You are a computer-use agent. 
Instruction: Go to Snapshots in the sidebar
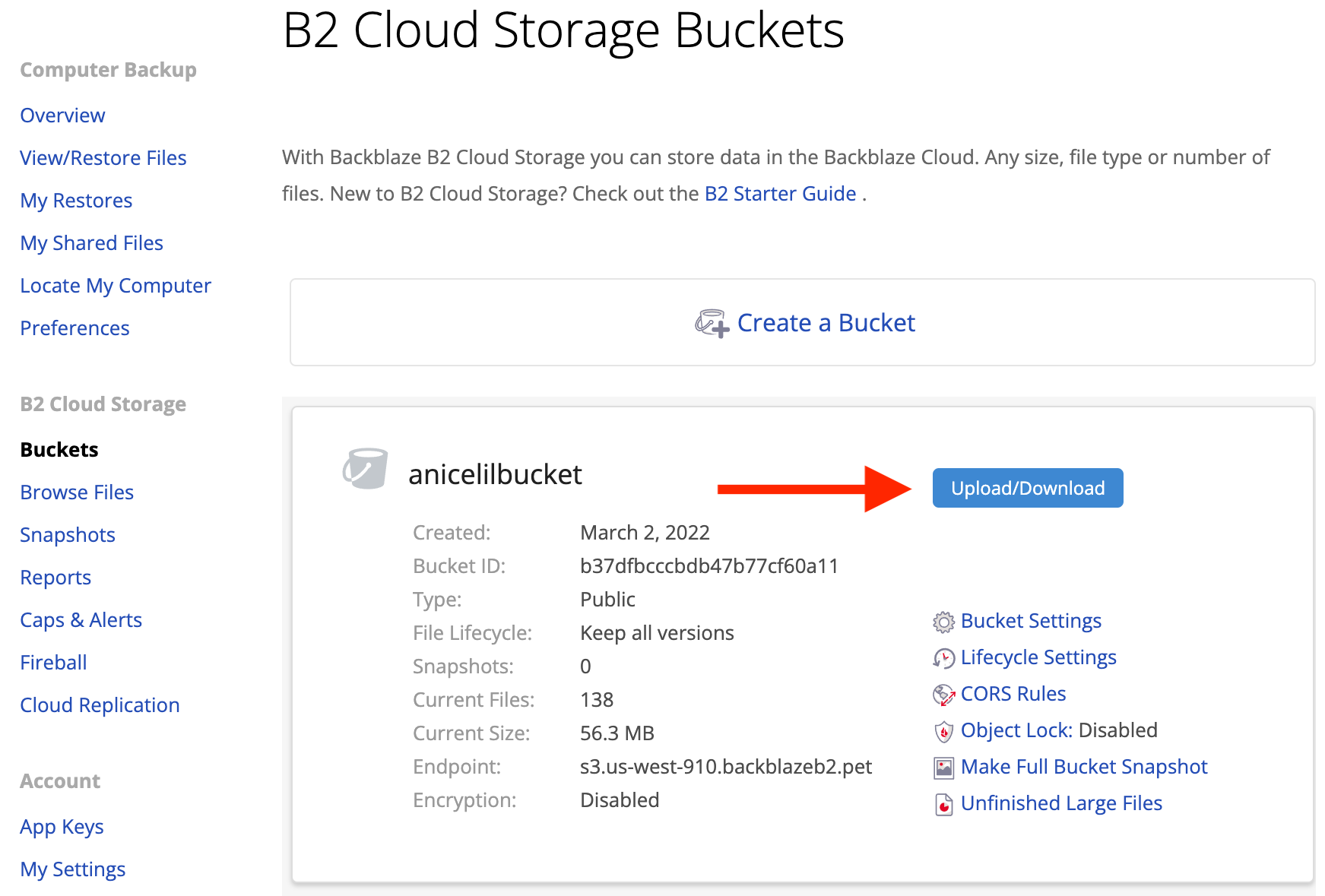coord(68,535)
